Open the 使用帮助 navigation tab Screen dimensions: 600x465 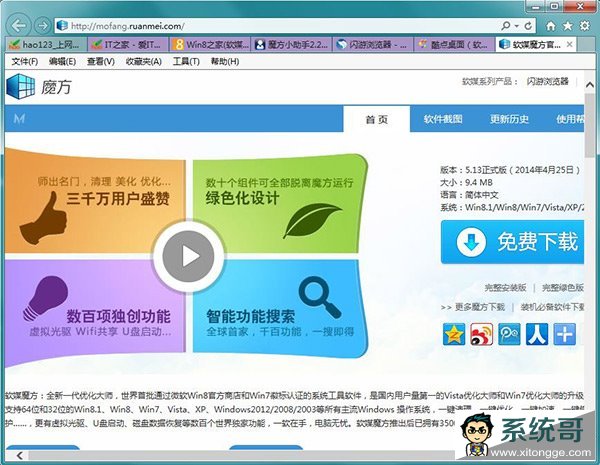570,119
